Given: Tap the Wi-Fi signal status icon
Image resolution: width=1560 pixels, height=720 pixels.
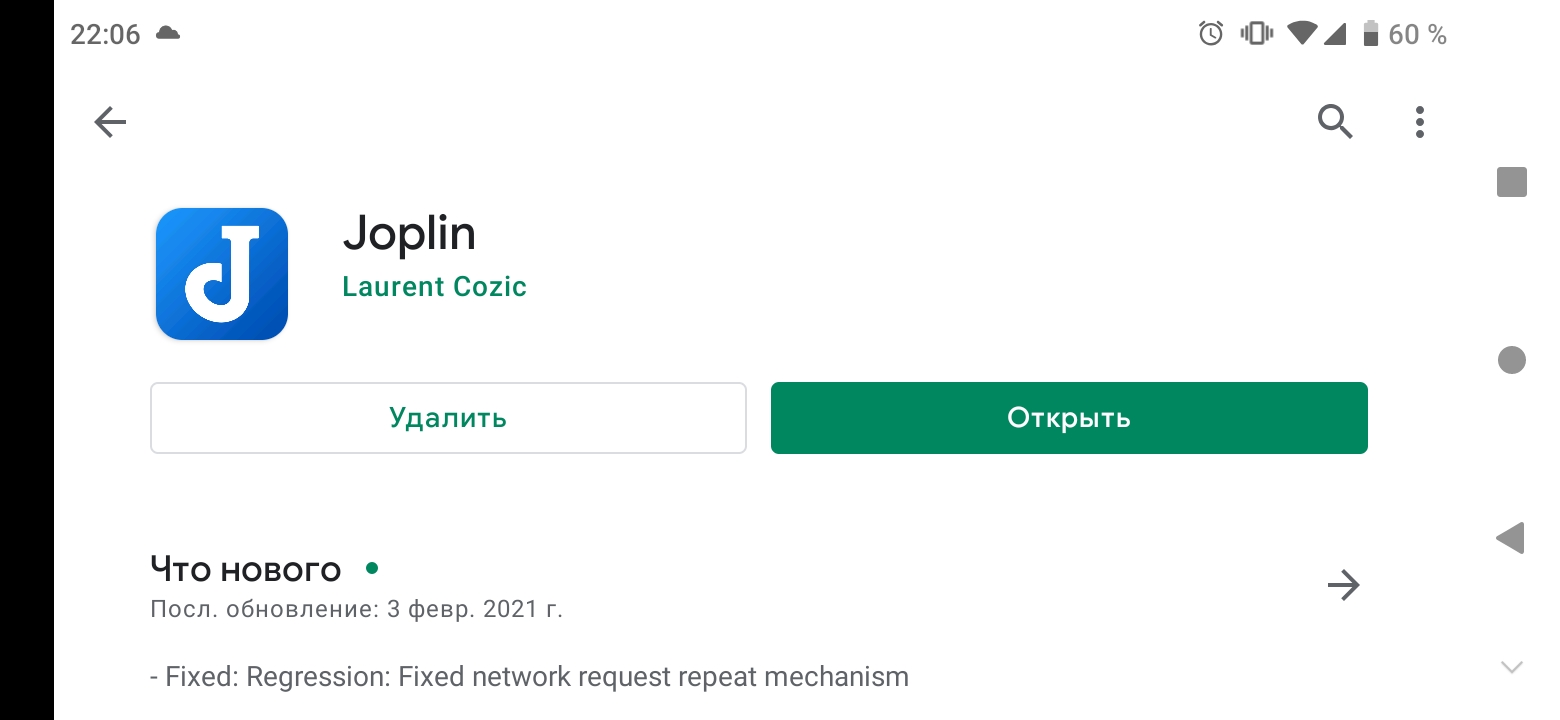Looking at the screenshot, I should coord(1302,34).
